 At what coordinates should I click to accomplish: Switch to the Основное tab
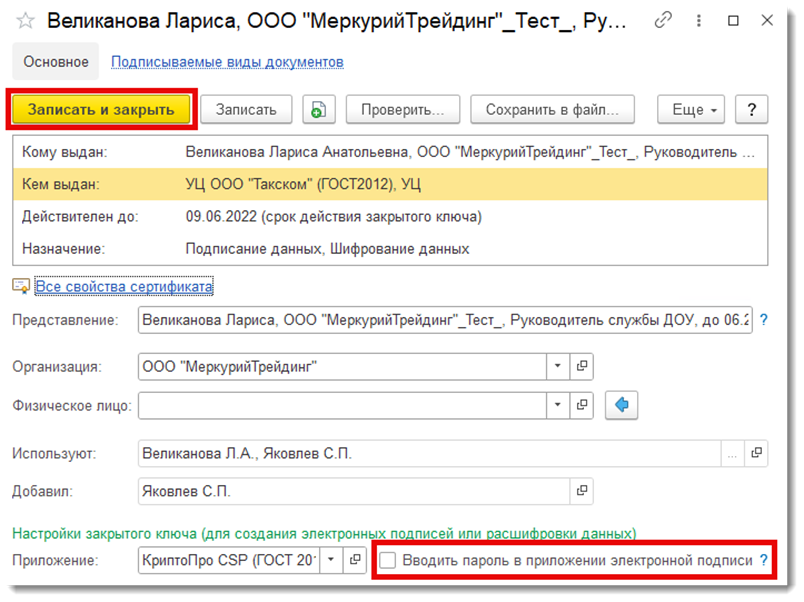tap(57, 62)
